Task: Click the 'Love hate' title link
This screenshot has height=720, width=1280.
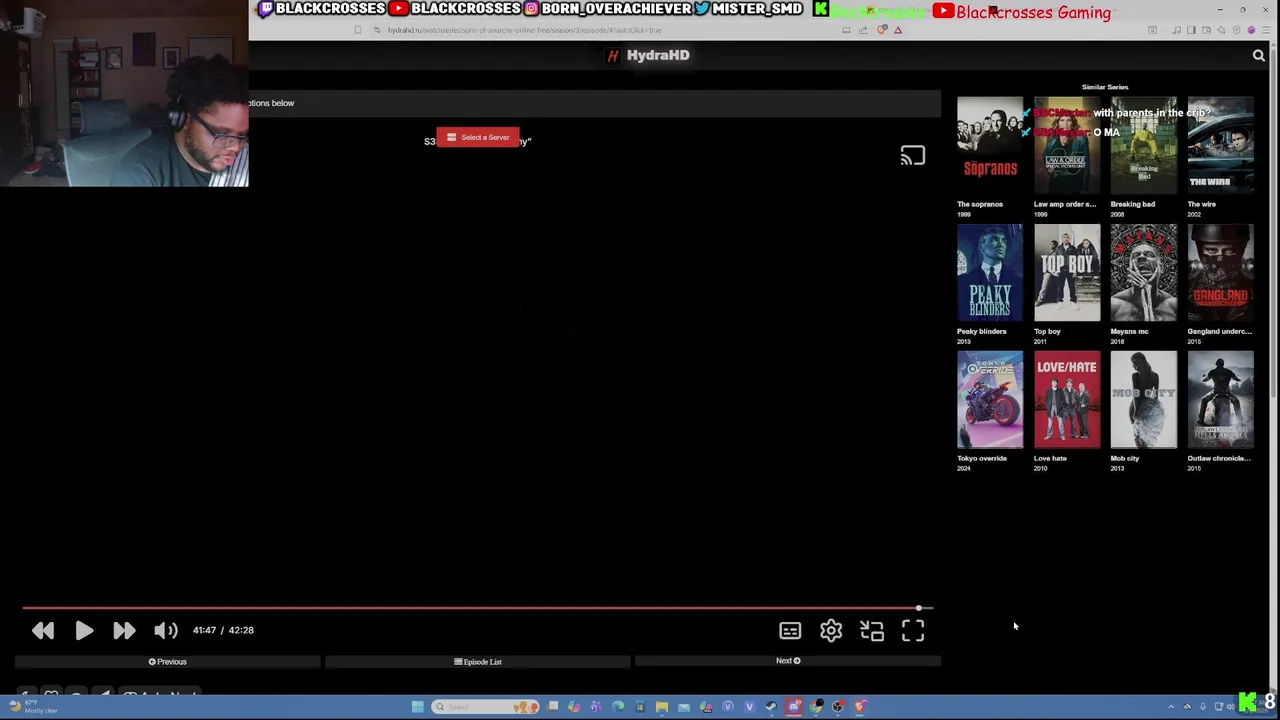Action: pyautogui.click(x=1050, y=458)
